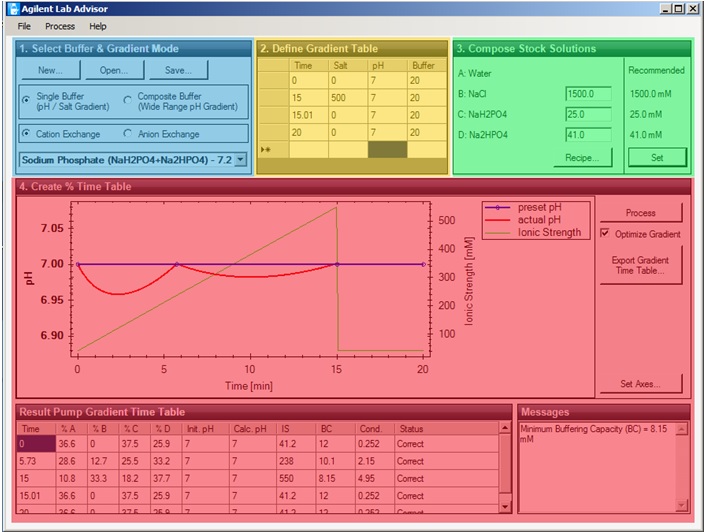Image resolution: width=704 pixels, height=532 pixels.
Task: Click the Set button under Recommended
Action: [657, 158]
